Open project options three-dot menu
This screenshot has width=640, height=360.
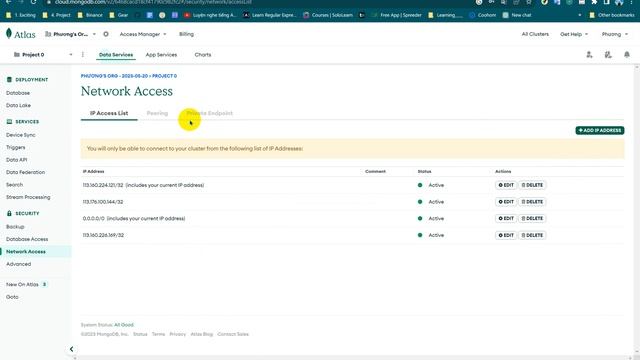[x=82, y=55]
